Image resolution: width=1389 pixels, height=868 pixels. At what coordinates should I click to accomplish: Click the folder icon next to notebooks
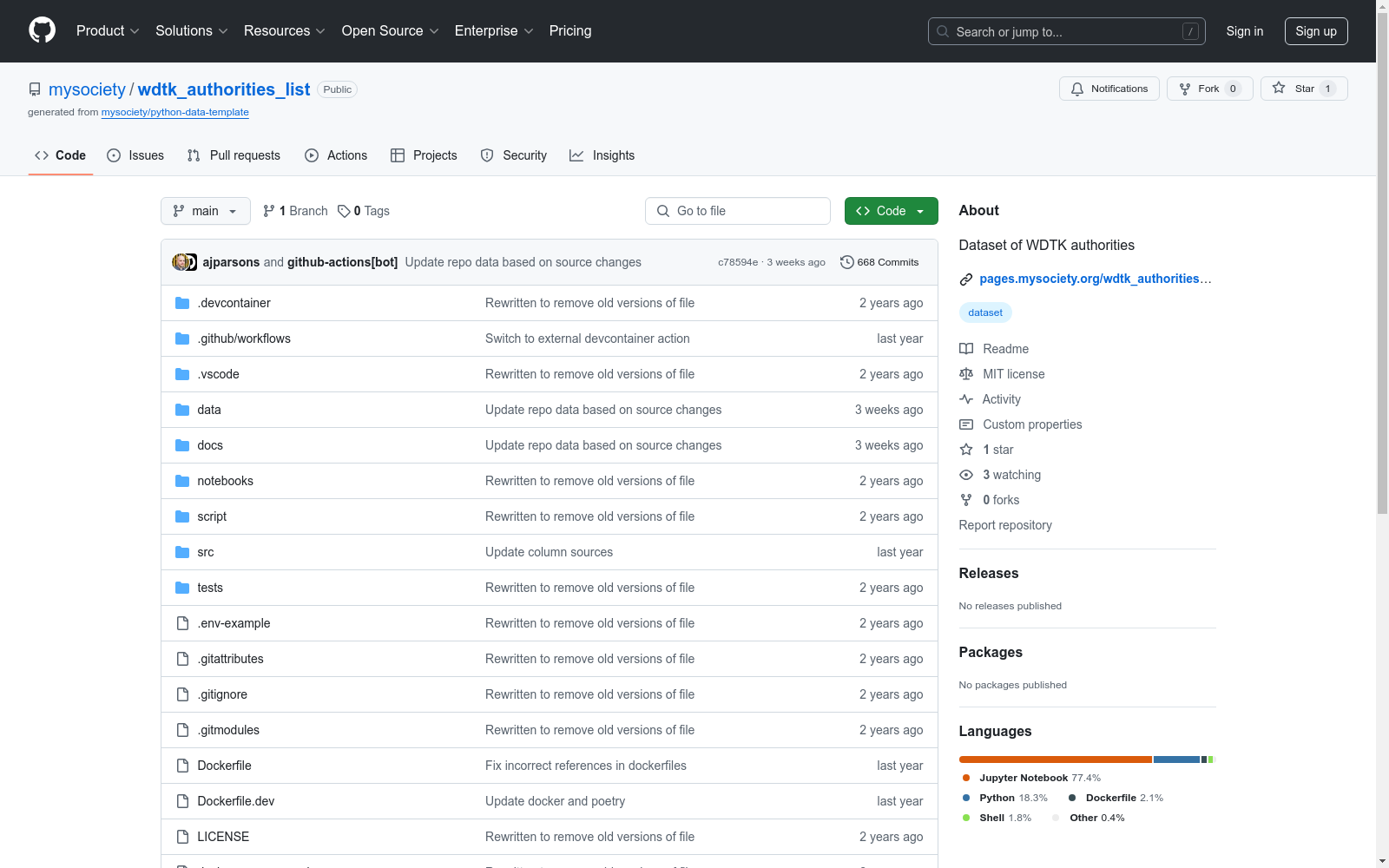pos(182,481)
